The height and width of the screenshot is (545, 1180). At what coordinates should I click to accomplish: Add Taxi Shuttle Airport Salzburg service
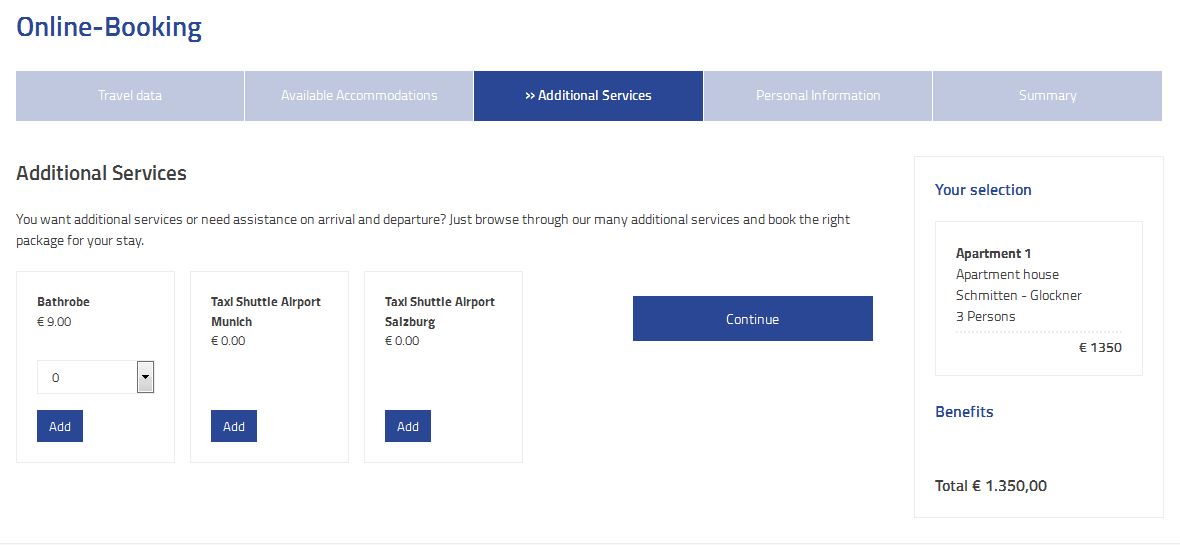point(407,426)
